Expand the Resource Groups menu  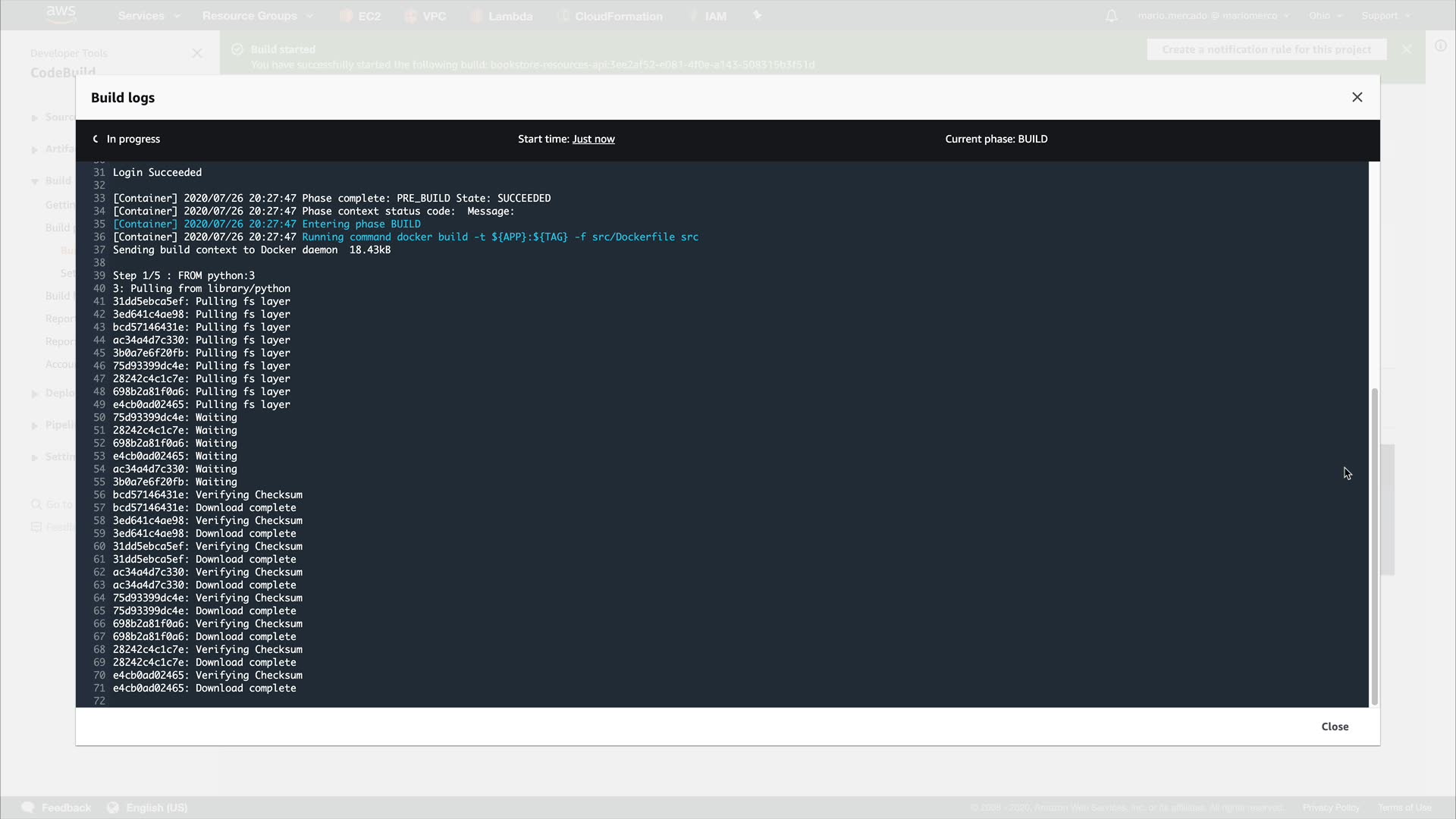[x=257, y=16]
